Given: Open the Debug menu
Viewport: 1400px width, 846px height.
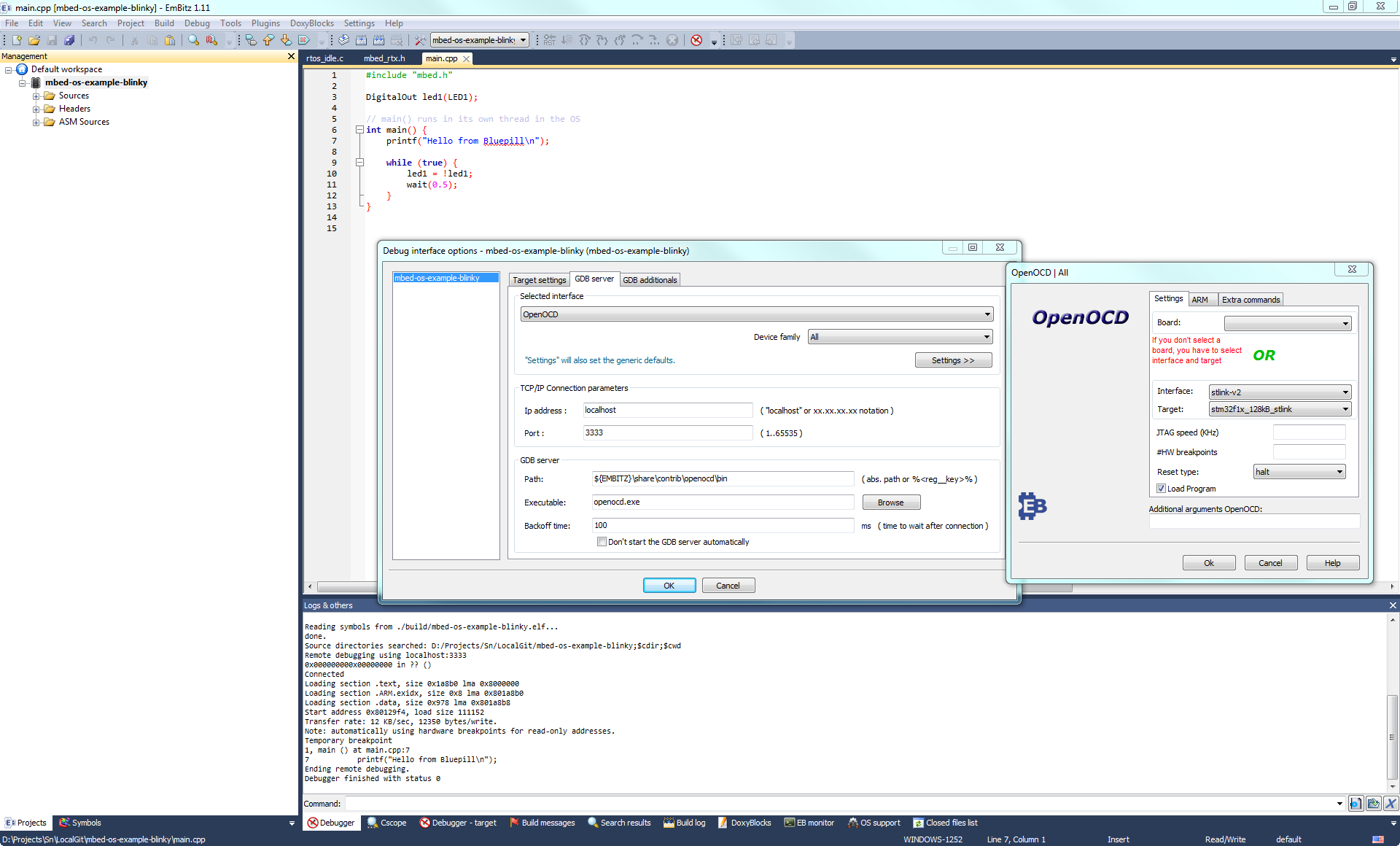Looking at the screenshot, I should pyautogui.click(x=197, y=23).
